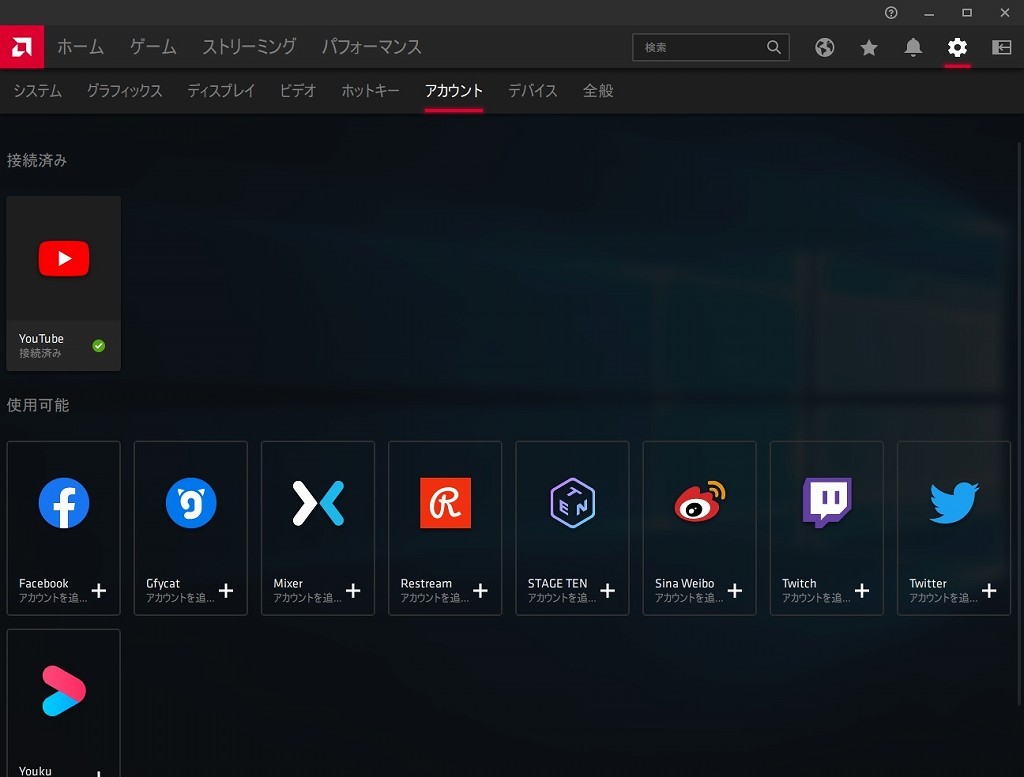Click the green YouTube connected checkmark
This screenshot has height=777, width=1024.
tap(99, 345)
